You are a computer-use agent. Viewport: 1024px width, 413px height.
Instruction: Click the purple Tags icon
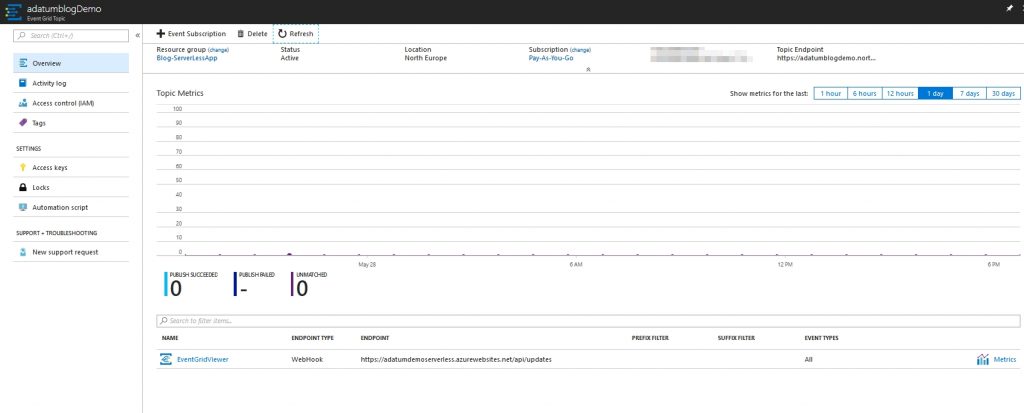(x=23, y=123)
